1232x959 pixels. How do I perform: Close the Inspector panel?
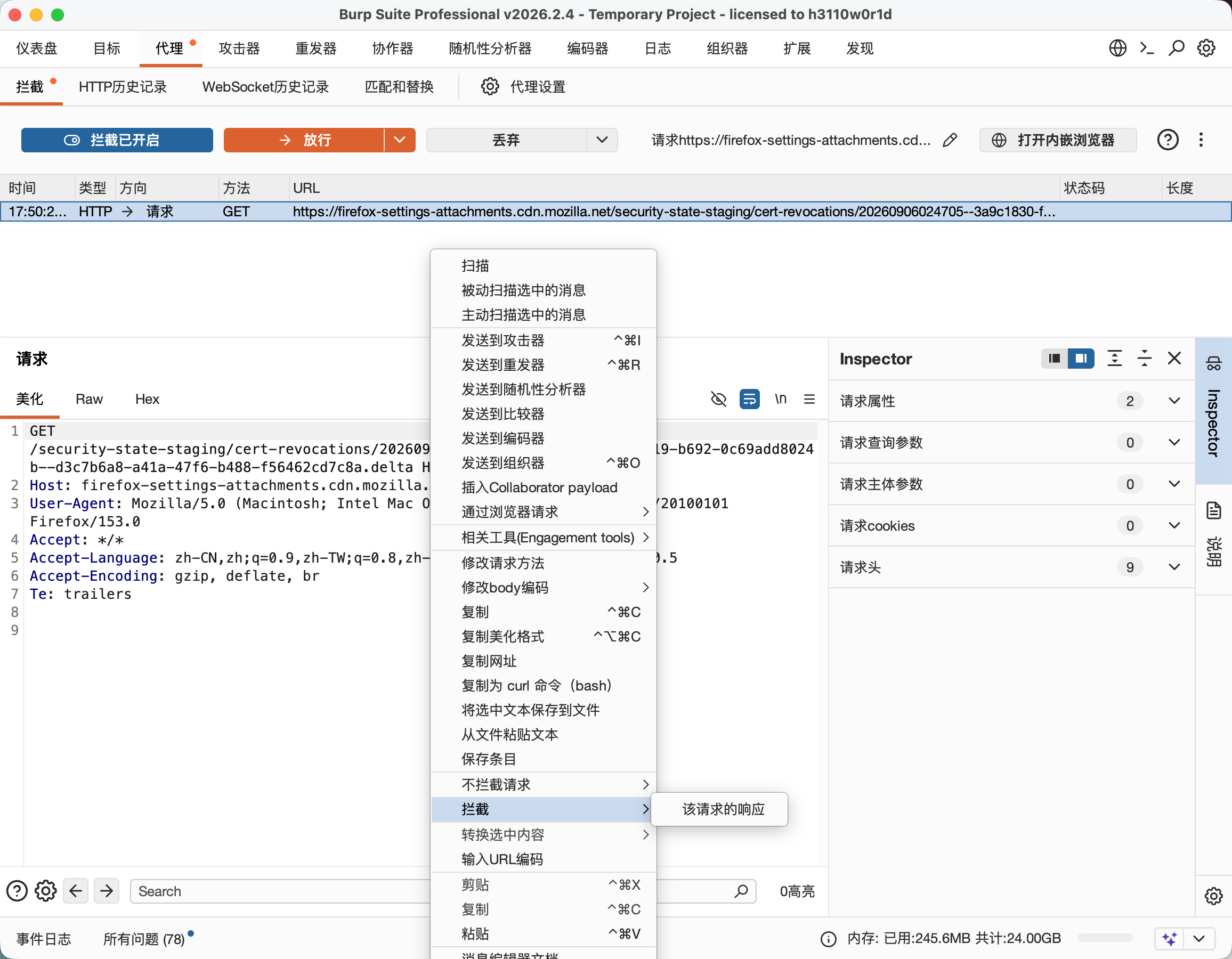pyautogui.click(x=1174, y=358)
